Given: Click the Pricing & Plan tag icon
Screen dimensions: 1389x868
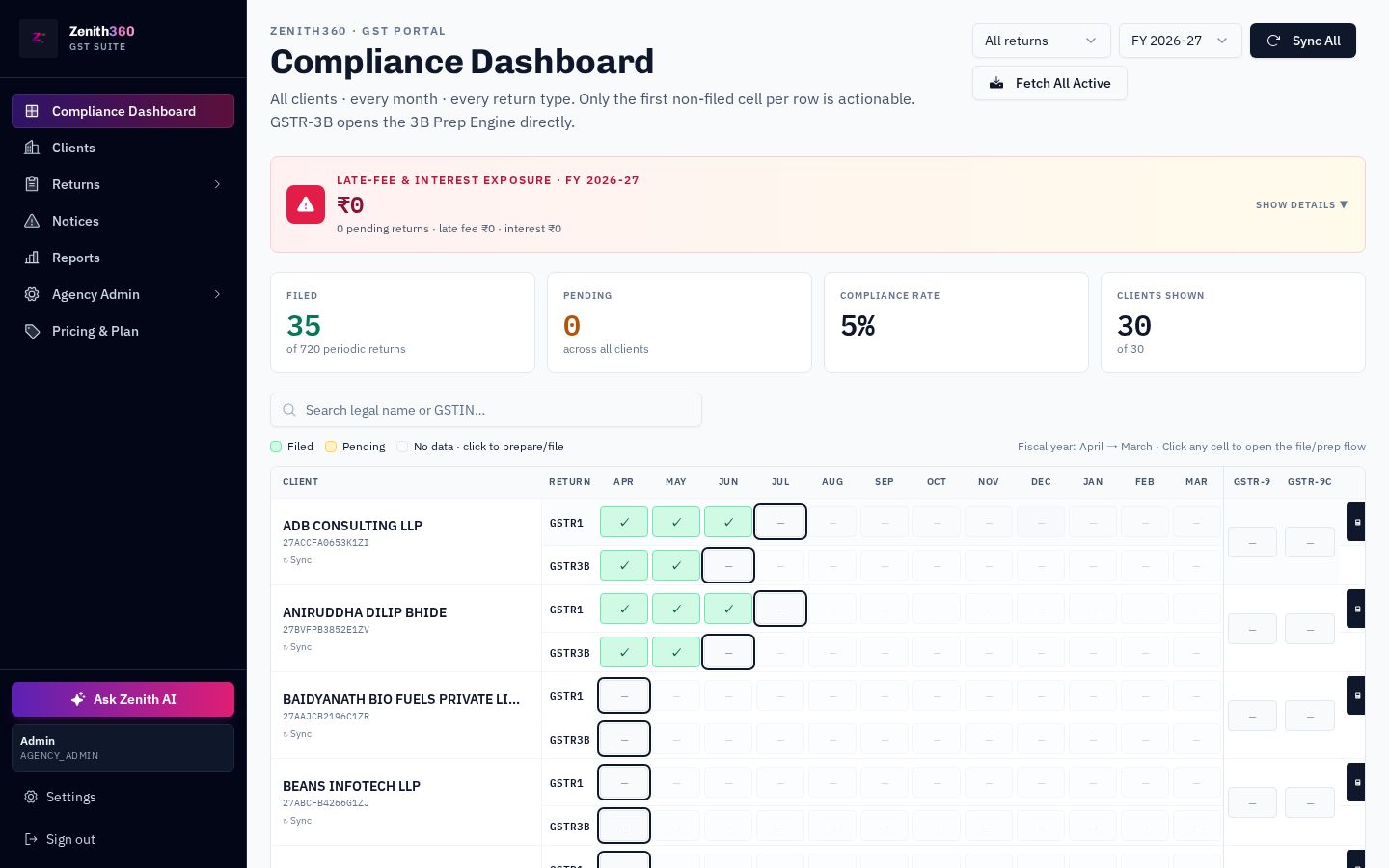Looking at the screenshot, I should (32, 331).
